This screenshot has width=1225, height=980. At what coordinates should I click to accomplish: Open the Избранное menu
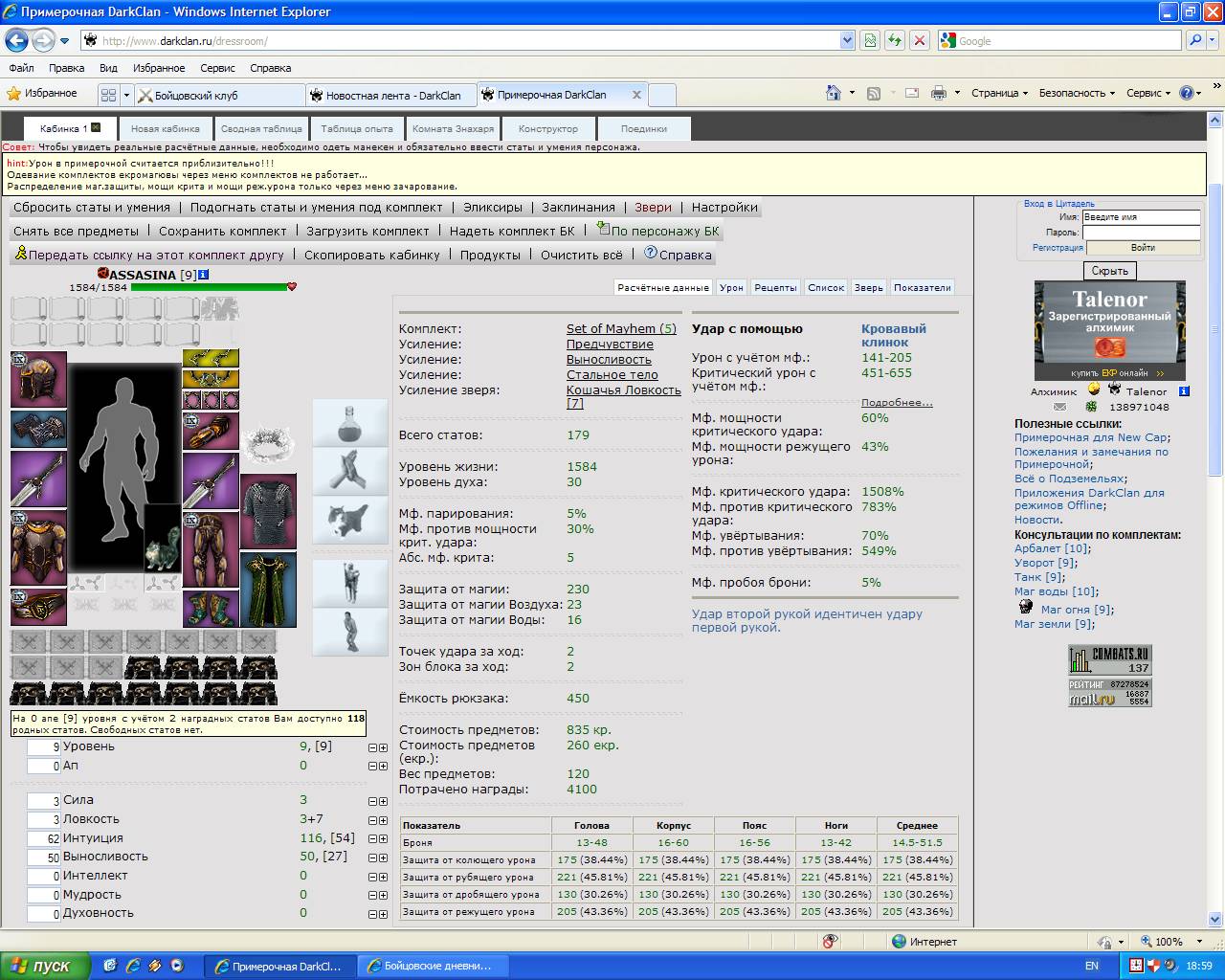coord(159,68)
